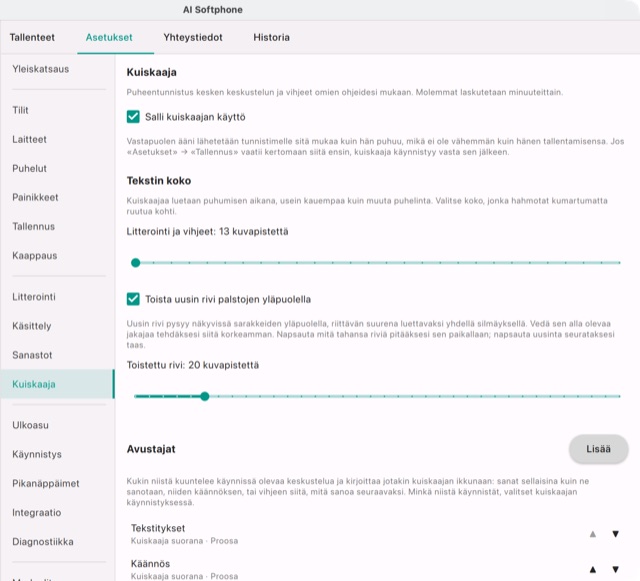Open Ulkoasu settings

coord(57,425)
